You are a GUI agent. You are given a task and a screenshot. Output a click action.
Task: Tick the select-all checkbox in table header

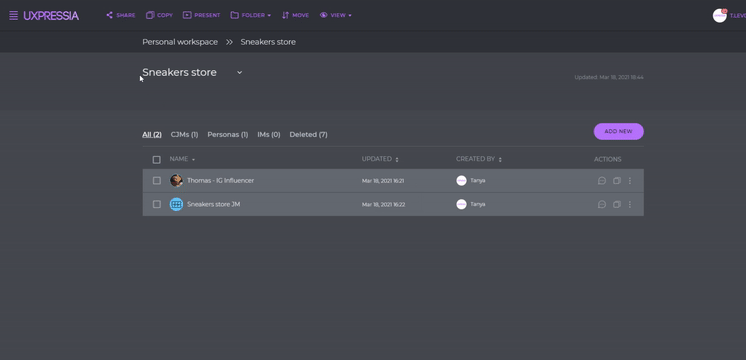[157, 160]
